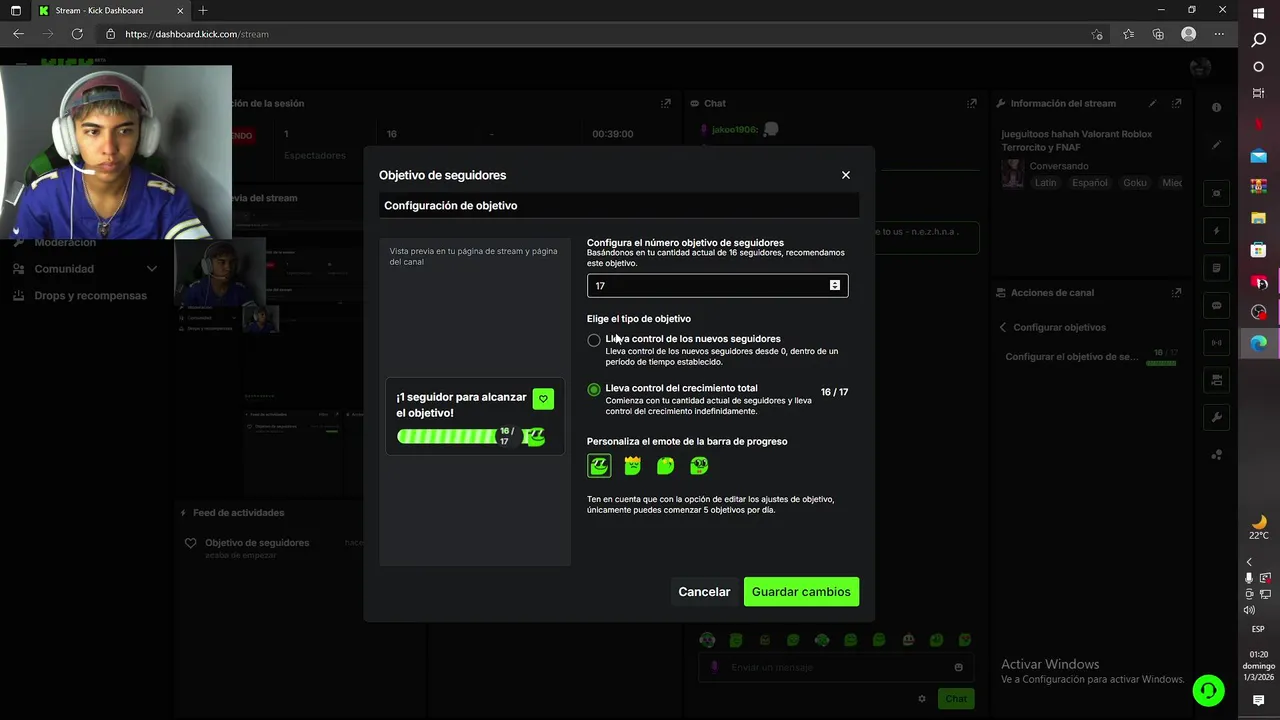Screen dimensions: 1280x720
Task: Click the broadcast signal sidebar icon
Action: point(1217,343)
